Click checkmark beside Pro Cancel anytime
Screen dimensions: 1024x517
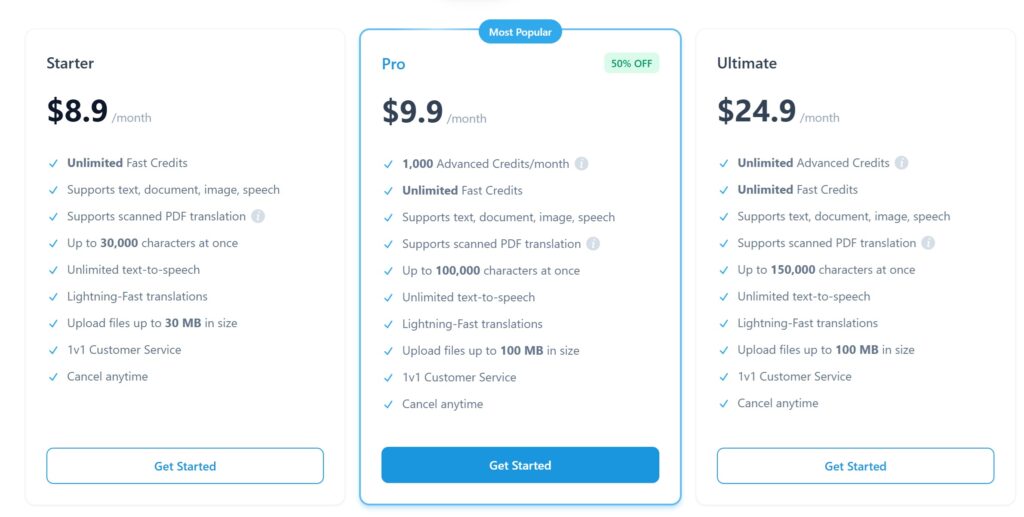[389, 405]
